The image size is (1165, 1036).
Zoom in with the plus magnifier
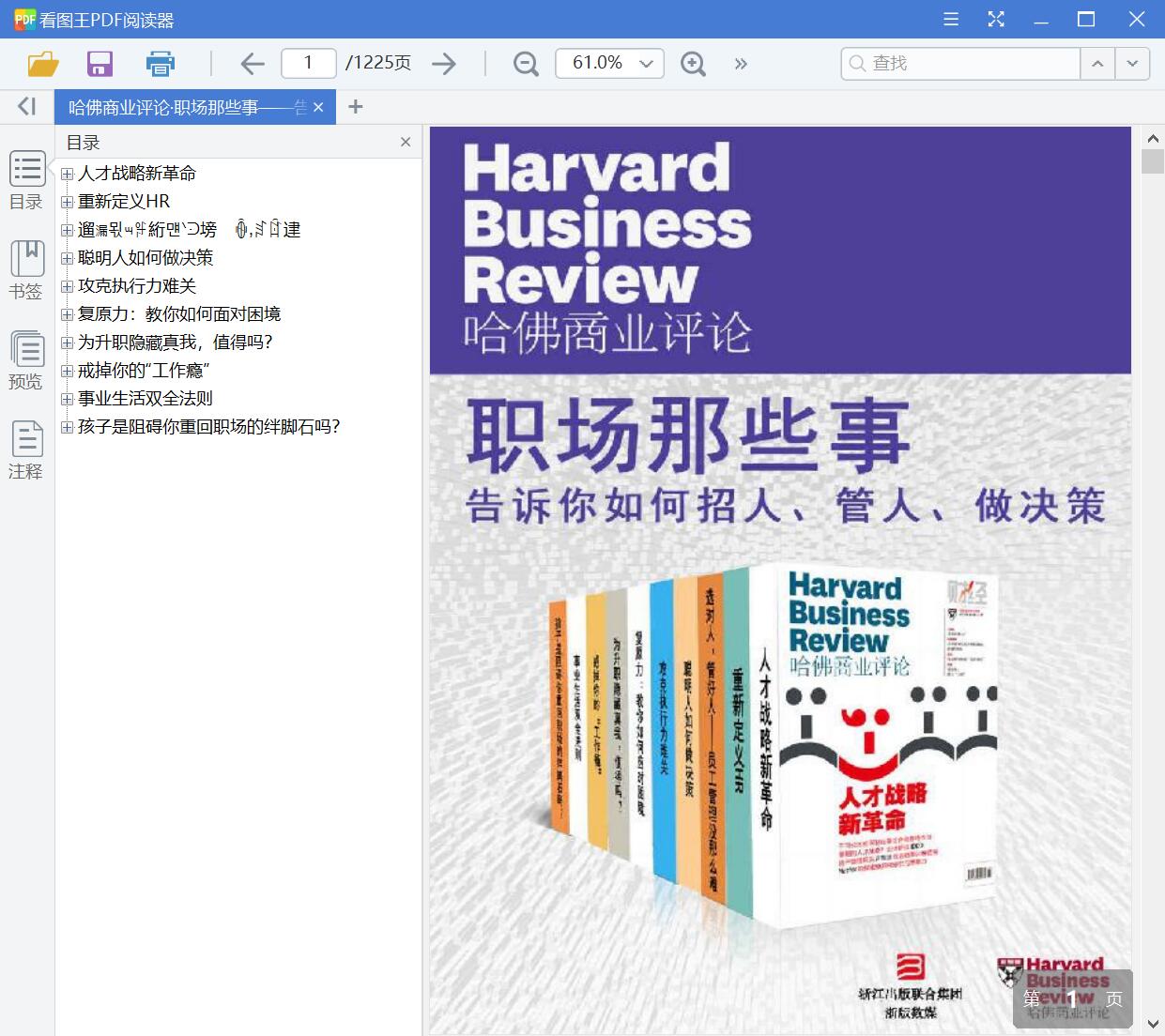pyautogui.click(x=693, y=64)
